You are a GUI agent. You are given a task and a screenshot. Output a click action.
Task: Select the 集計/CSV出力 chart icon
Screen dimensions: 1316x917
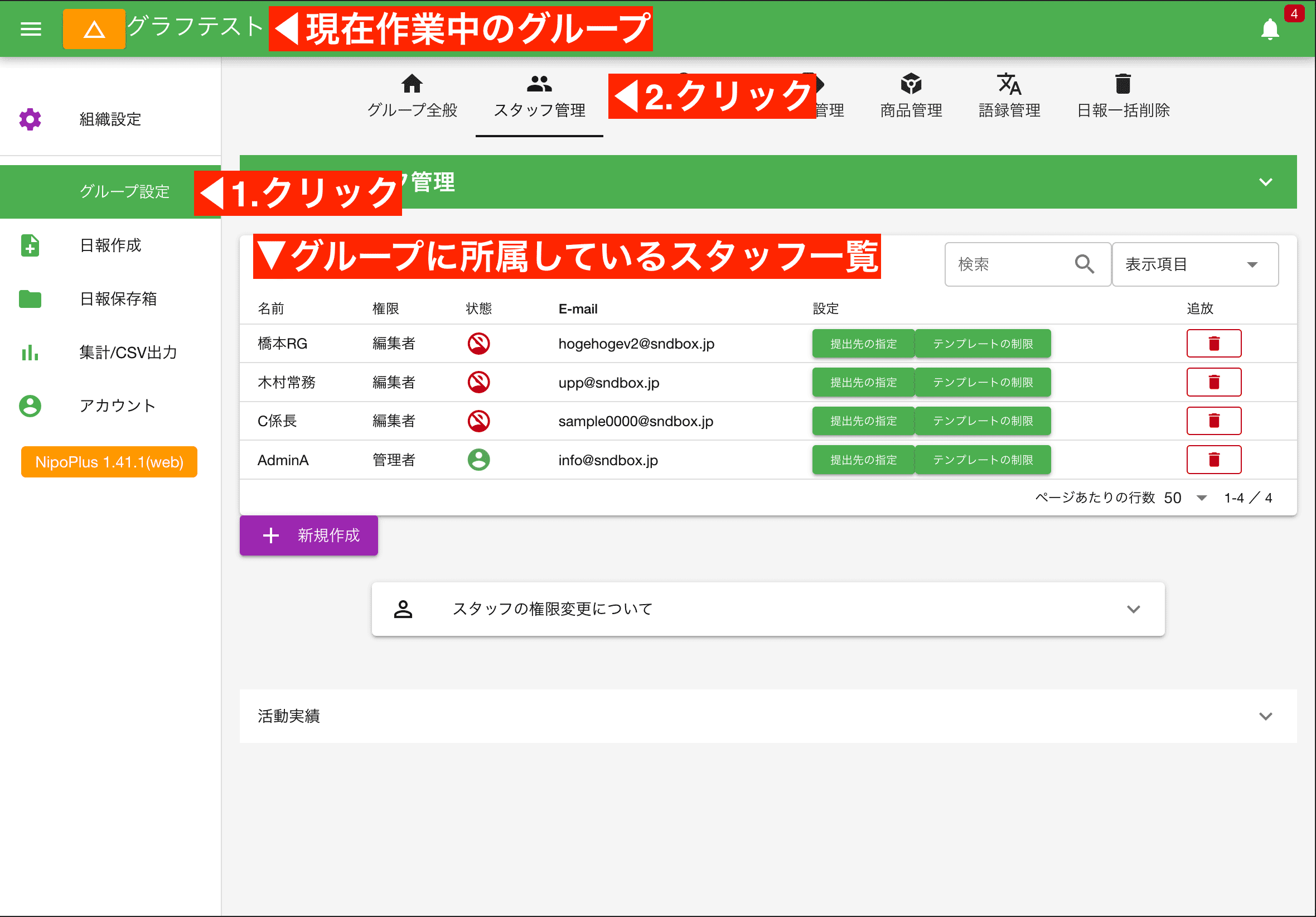pos(30,353)
